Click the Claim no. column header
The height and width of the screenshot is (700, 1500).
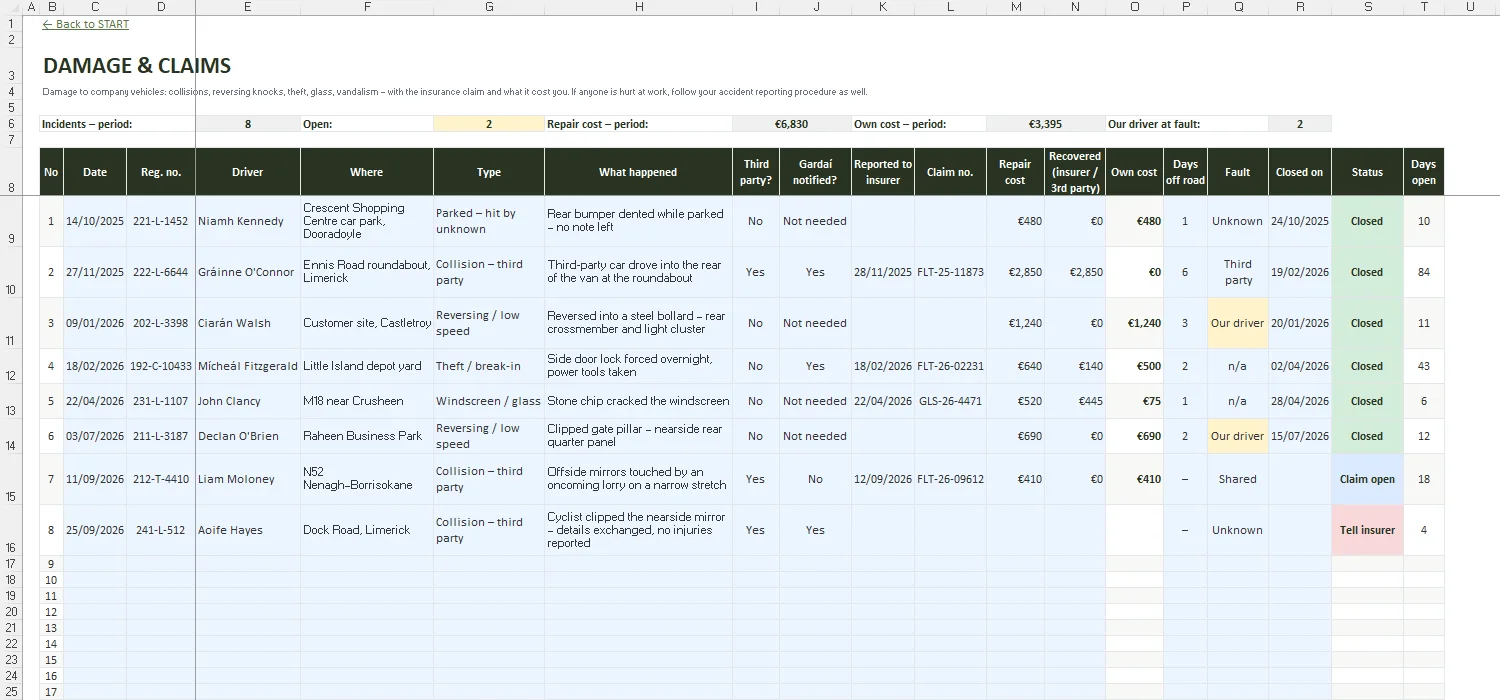[950, 172]
